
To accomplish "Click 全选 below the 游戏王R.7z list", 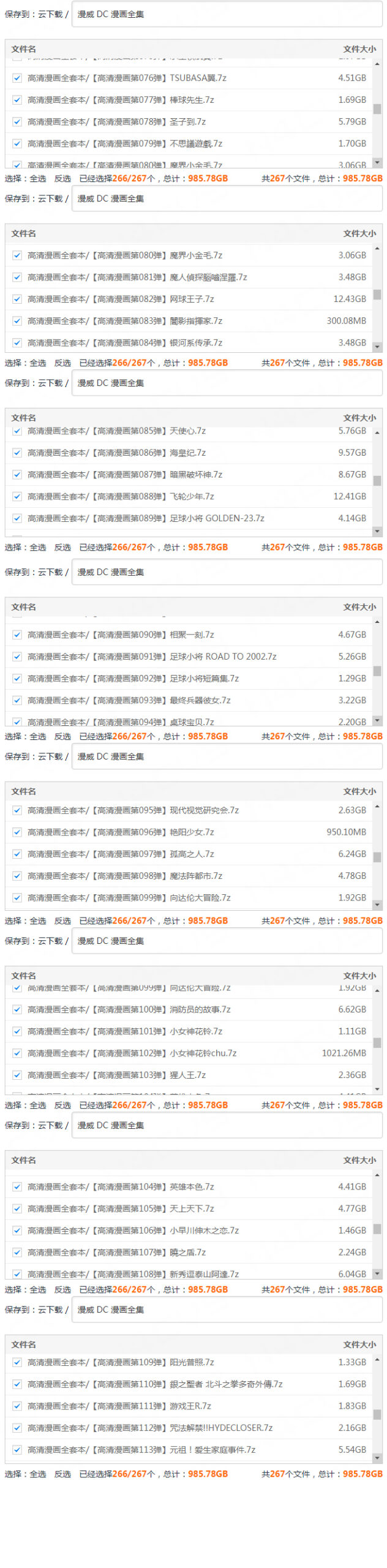I will coord(38,1474).
